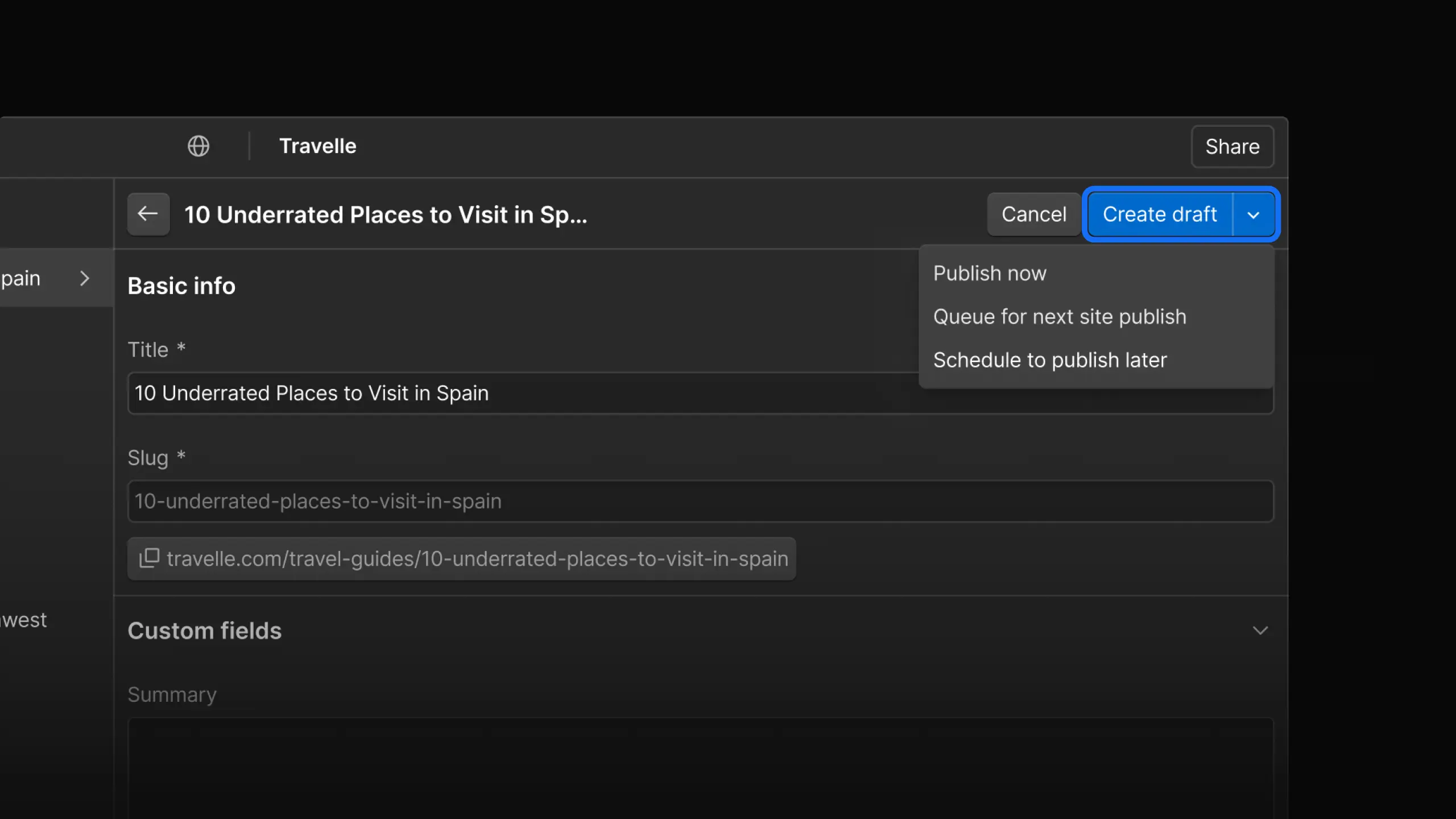
Task: Copy the page URL using the copy icon
Action: click(x=149, y=559)
